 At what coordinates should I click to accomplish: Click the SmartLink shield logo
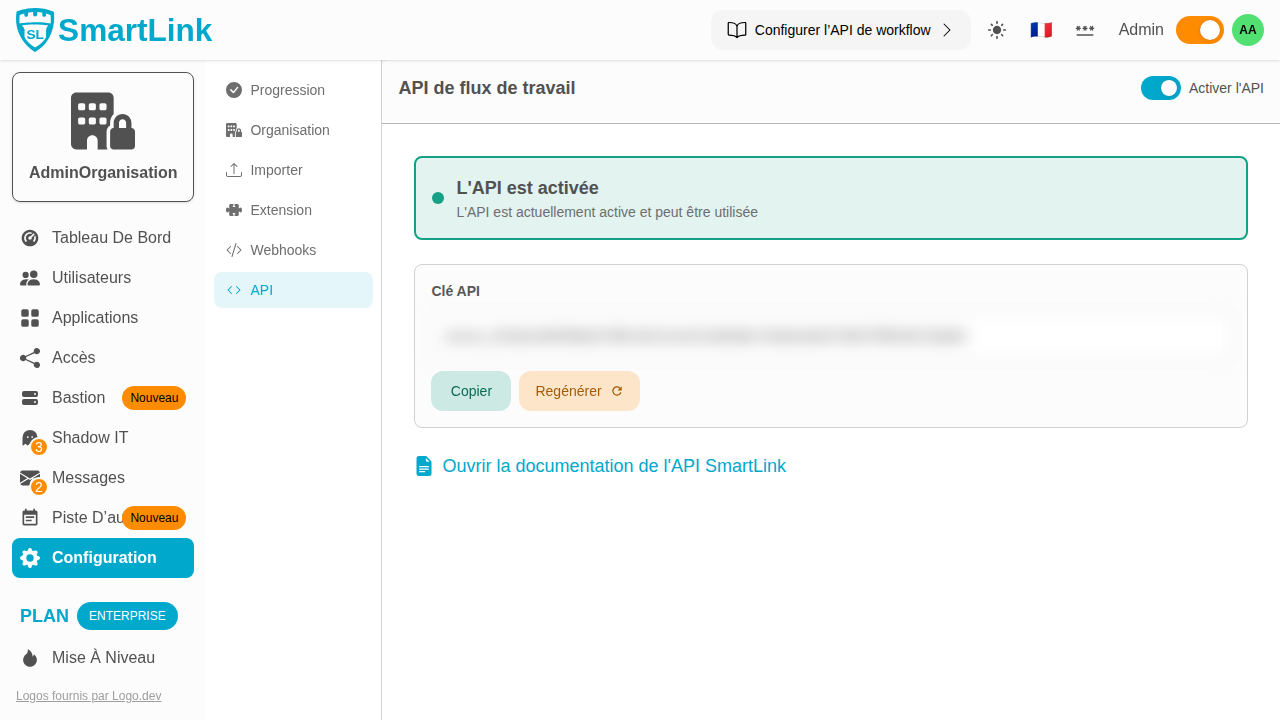32,29
